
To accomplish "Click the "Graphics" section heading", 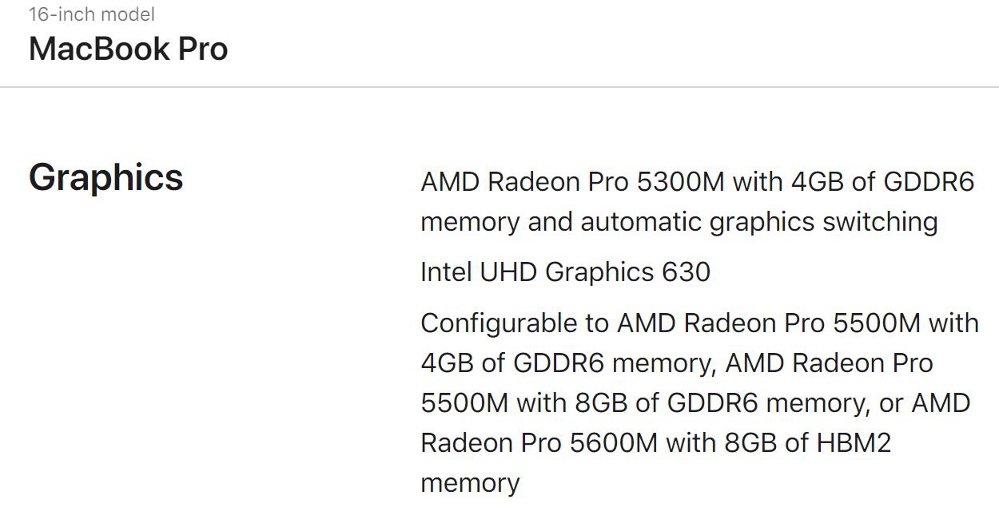I will (x=106, y=178).
